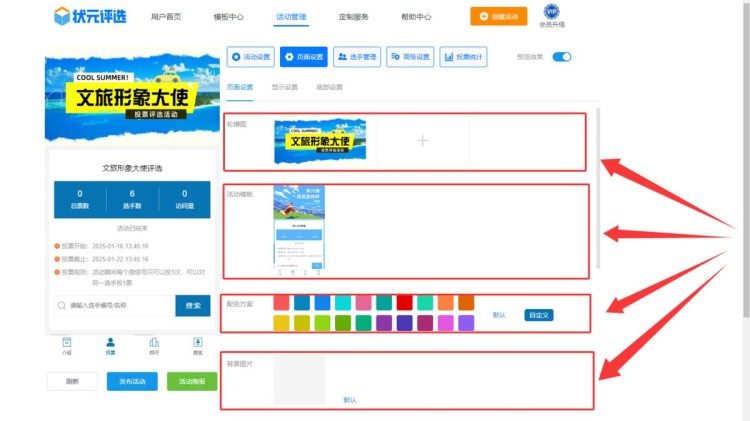The width and height of the screenshot is (750, 421).
Task: Open 模板中心 in top navigation
Action: coord(229,17)
